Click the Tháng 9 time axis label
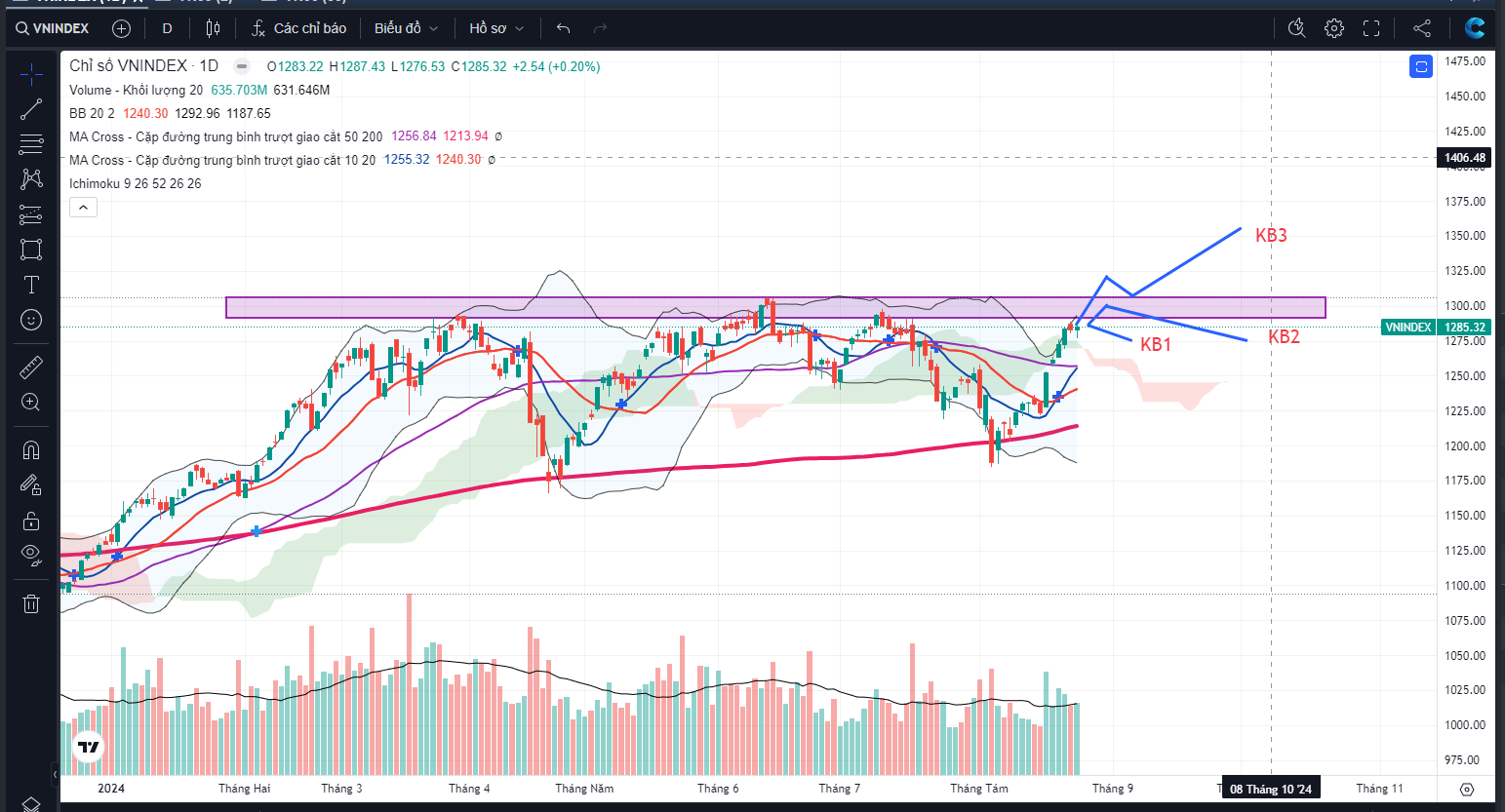 1113,789
